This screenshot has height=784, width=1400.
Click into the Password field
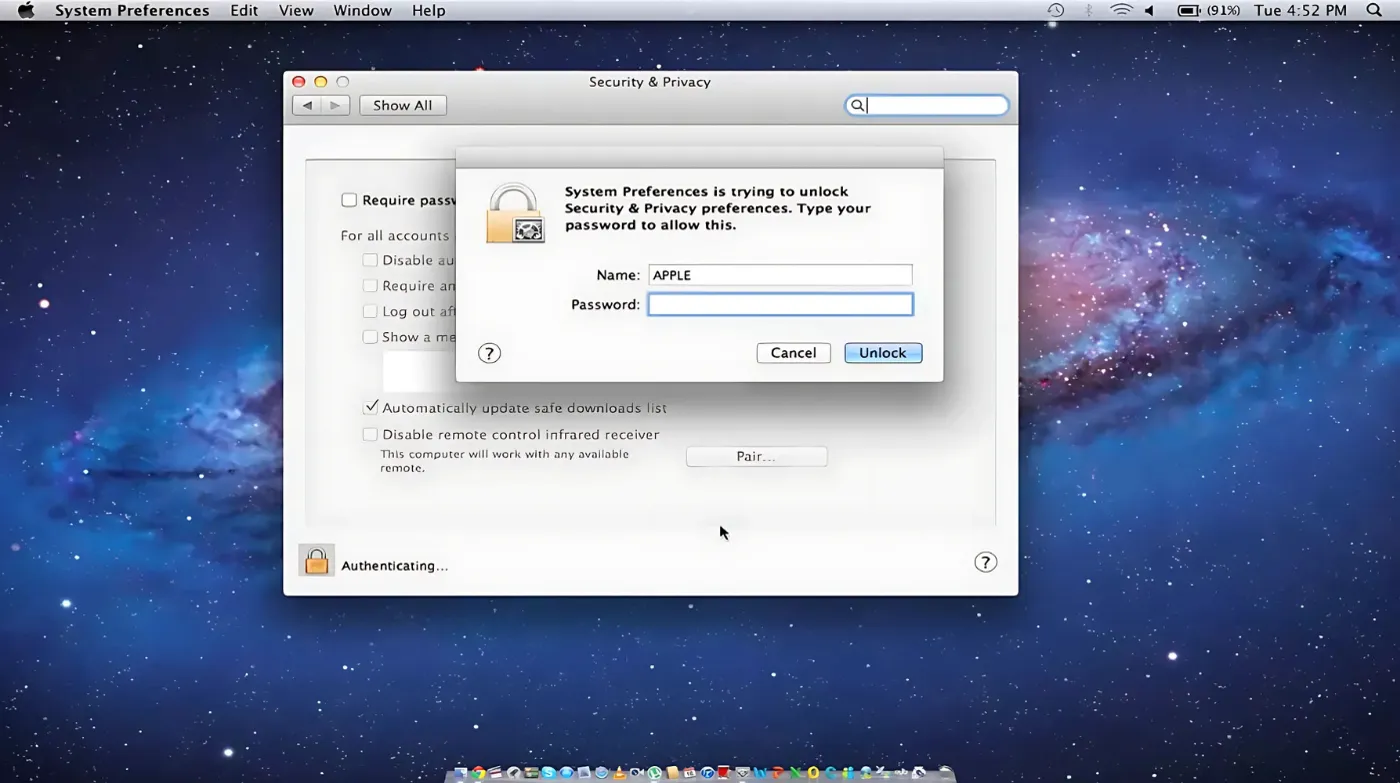point(780,304)
